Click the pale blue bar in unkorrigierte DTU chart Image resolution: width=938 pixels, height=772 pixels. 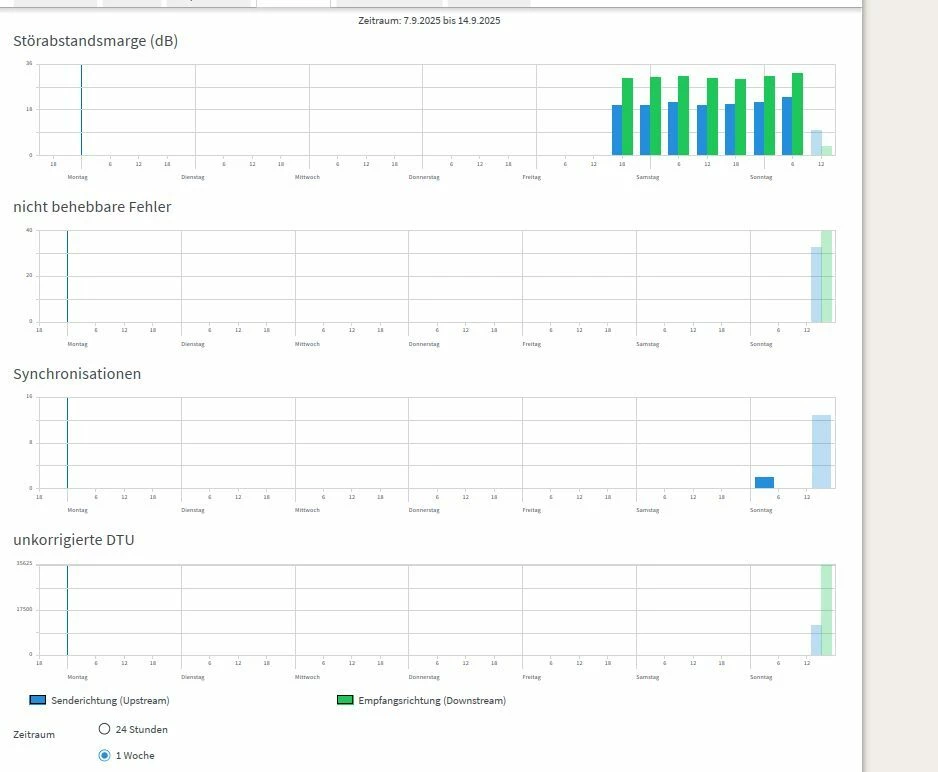[x=816, y=640]
